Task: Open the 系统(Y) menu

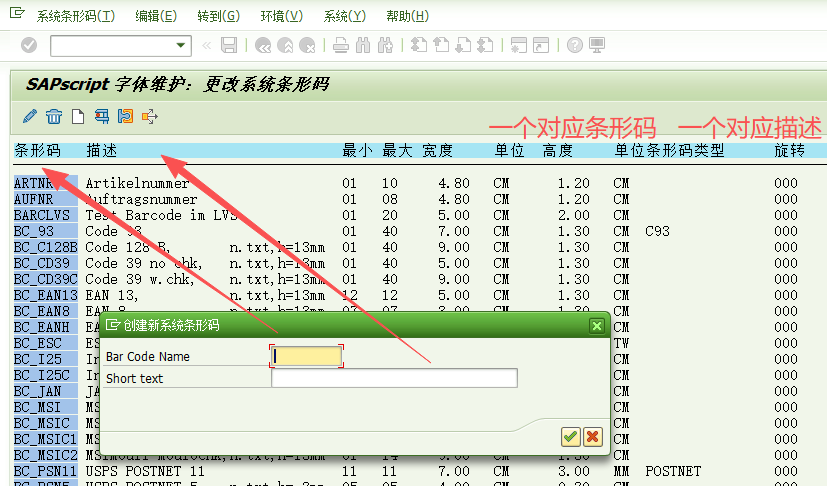Action: coord(344,16)
